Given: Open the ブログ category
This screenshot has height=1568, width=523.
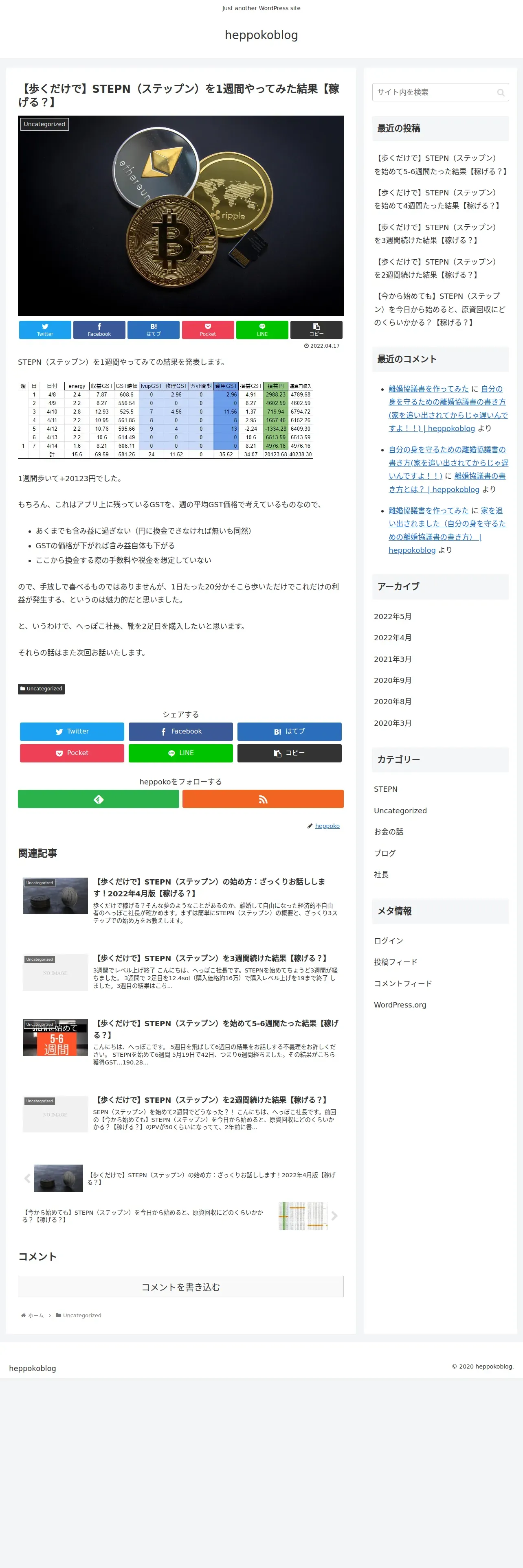Looking at the screenshot, I should point(385,853).
